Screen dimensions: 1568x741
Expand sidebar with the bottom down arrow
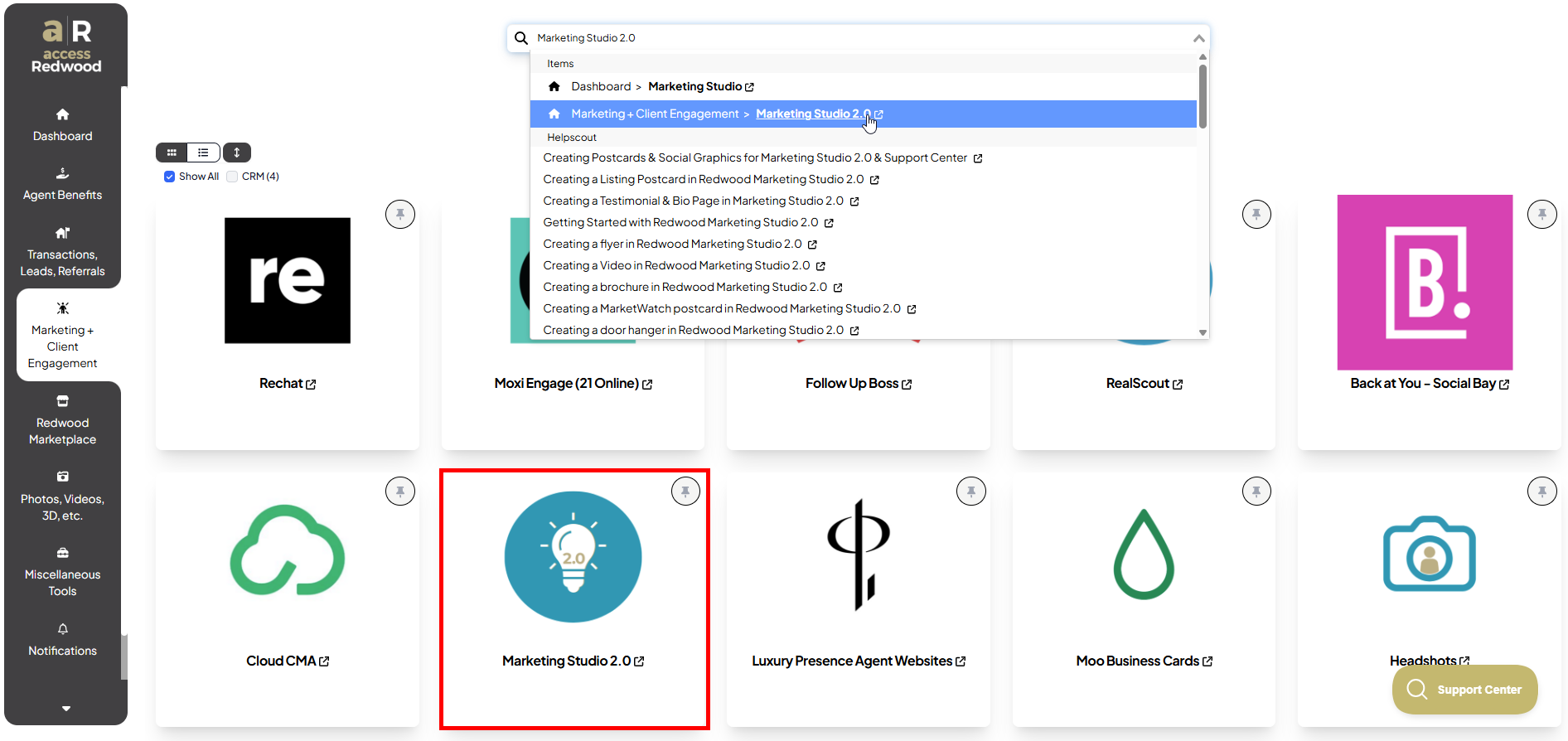coord(65,709)
